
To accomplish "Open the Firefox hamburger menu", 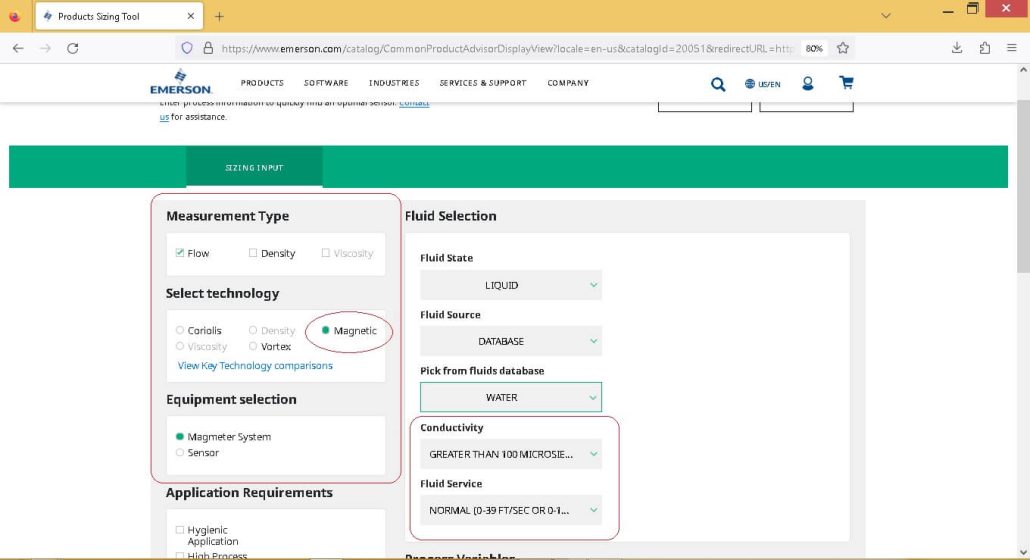I will click(1012, 48).
